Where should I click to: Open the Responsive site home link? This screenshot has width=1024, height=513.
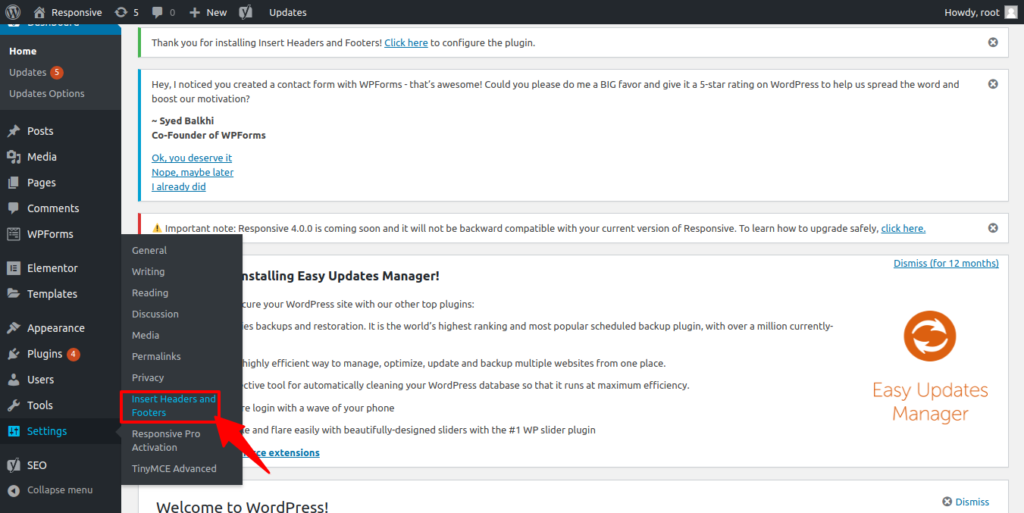coord(67,12)
